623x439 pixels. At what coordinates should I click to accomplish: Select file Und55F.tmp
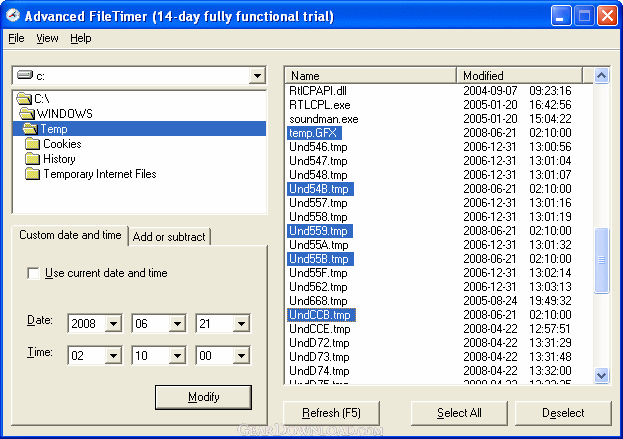coord(318,273)
